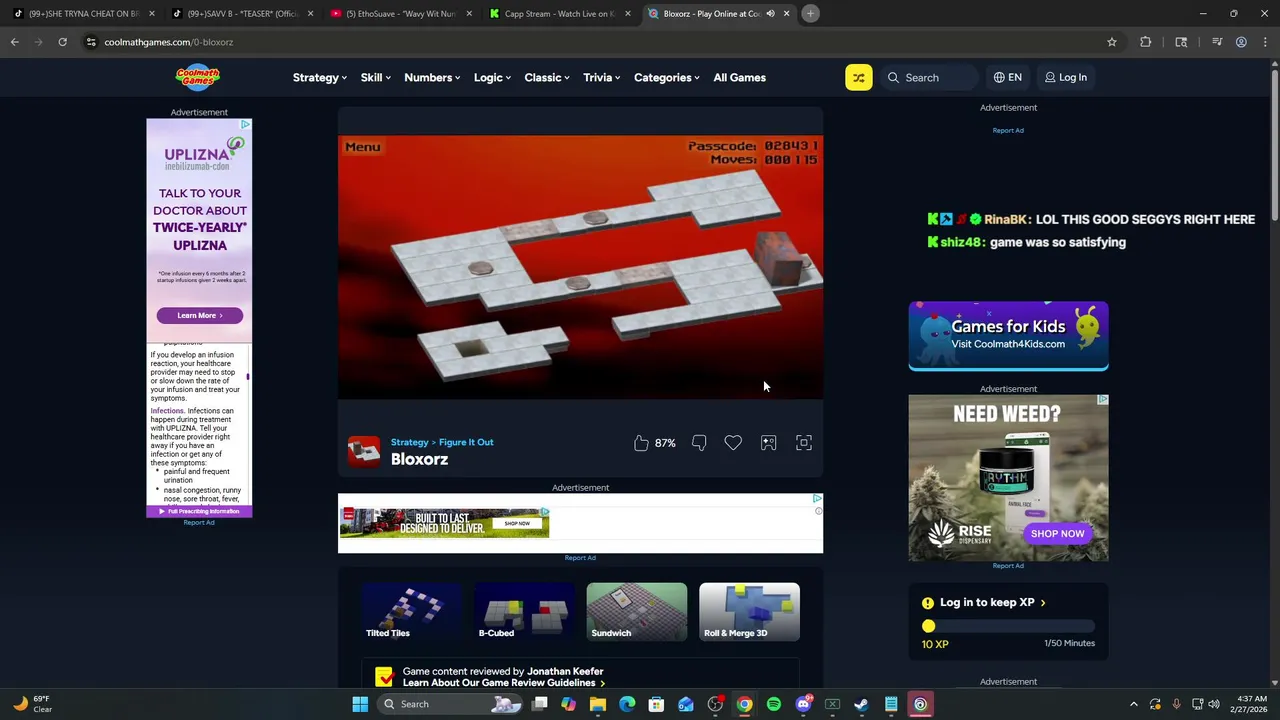
Task: Click Learn More in UPLIZNA ad
Action: (x=199, y=315)
